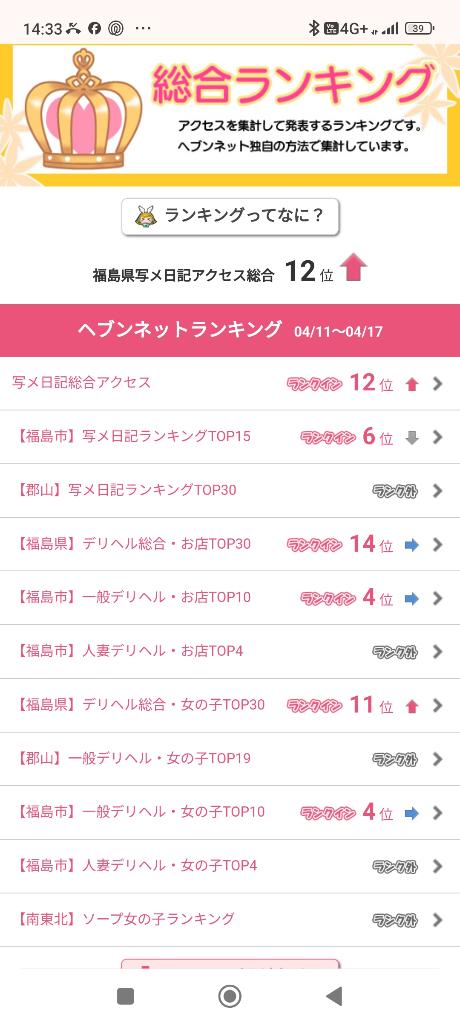The width and height of the screenshot is (460, 1024).
Task: Tap the golden crown icon in banner
Action: (84, 108)
